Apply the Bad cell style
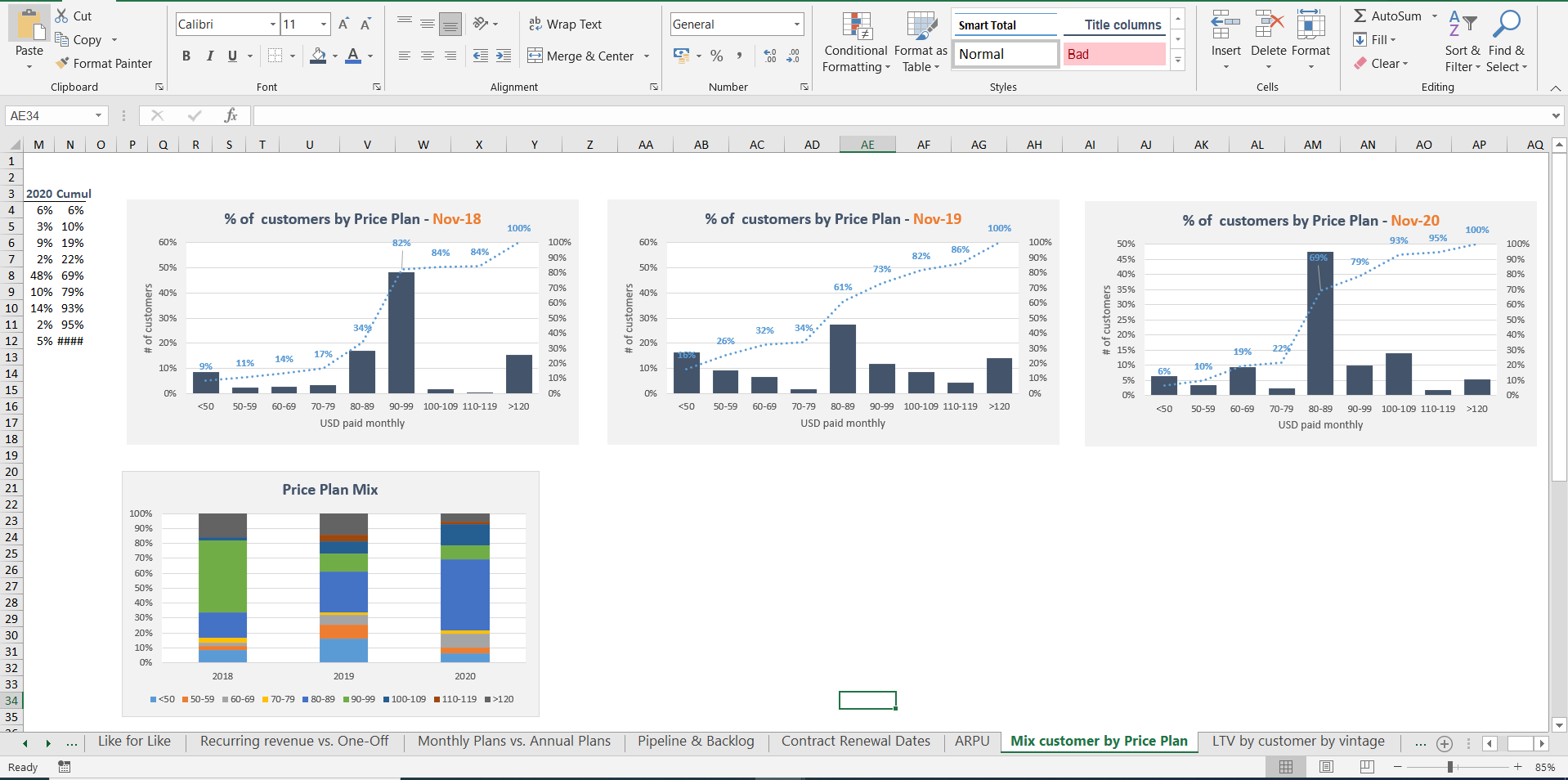The width and height of the screenshot is (1568, 780). (x=1114, y=54)
